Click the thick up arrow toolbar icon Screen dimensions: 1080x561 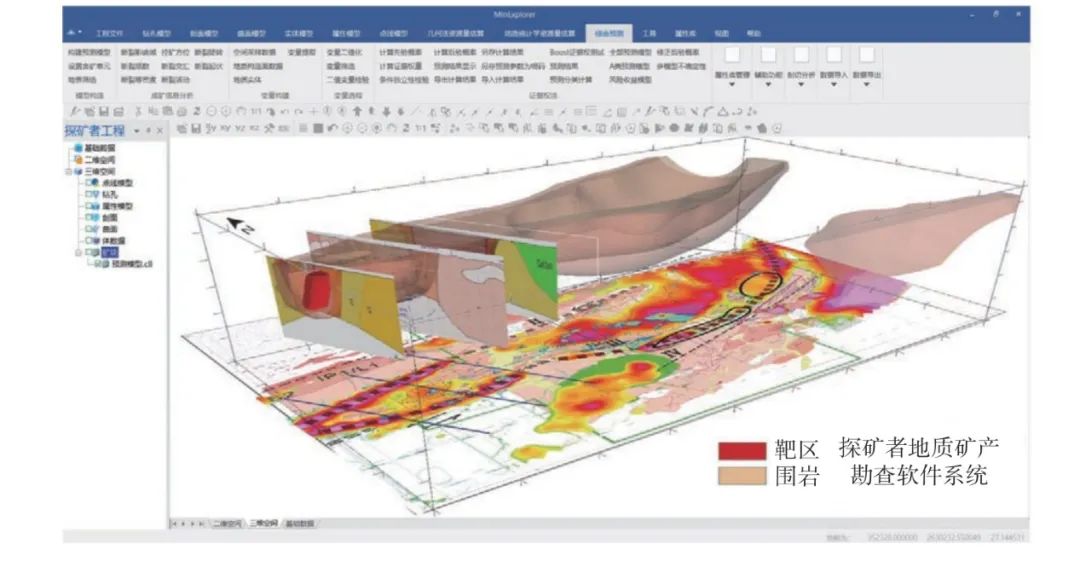tap(357, 111)
